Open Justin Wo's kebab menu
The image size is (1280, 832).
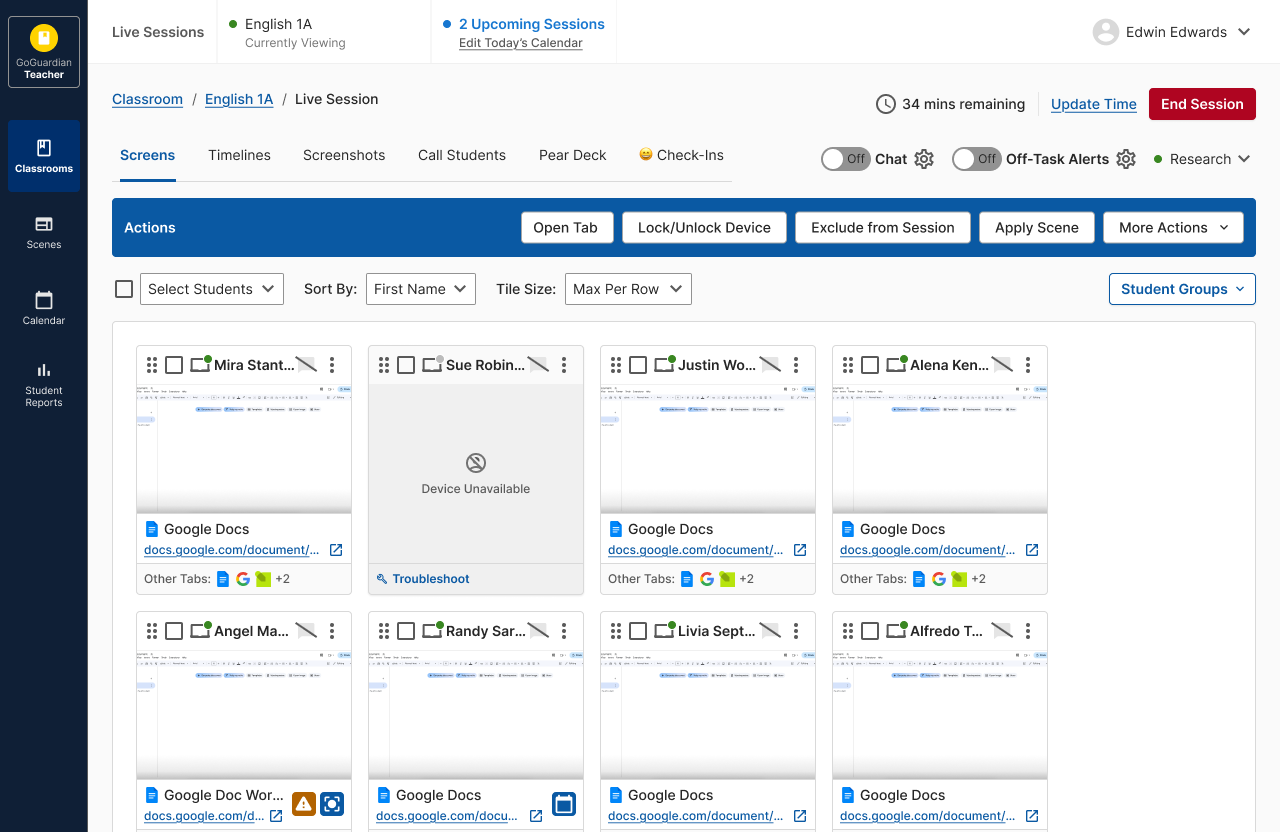click(796, 365)
